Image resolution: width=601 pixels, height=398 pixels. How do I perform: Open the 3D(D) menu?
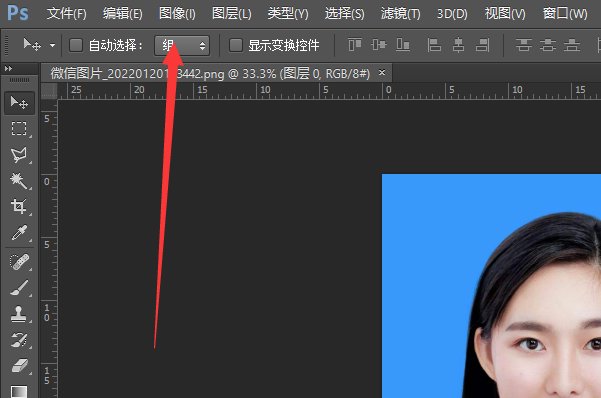tap(452, 14)
